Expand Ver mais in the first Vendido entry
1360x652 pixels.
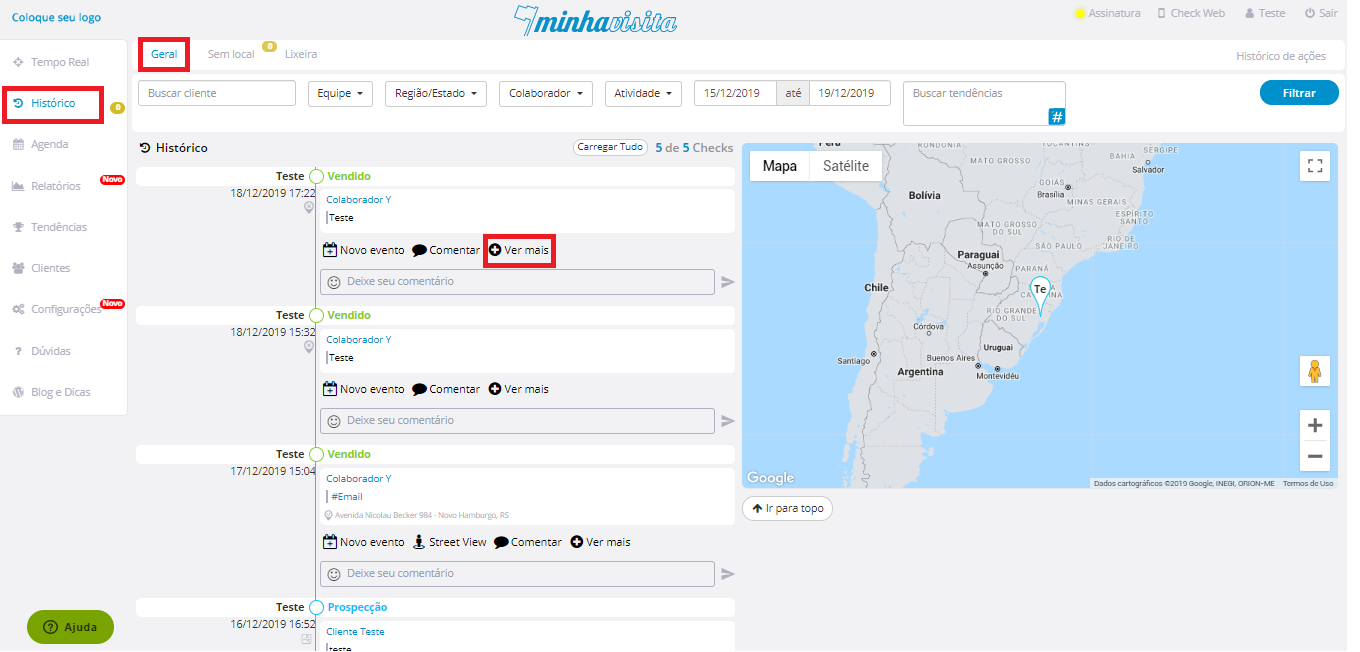[x=519, y=250]
